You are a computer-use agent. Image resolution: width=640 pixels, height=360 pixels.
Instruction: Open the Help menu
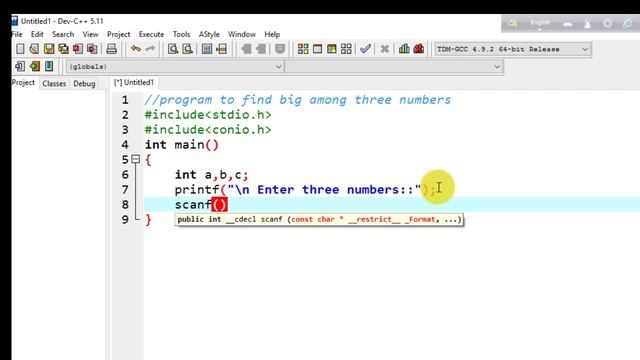tap(272, 34)
